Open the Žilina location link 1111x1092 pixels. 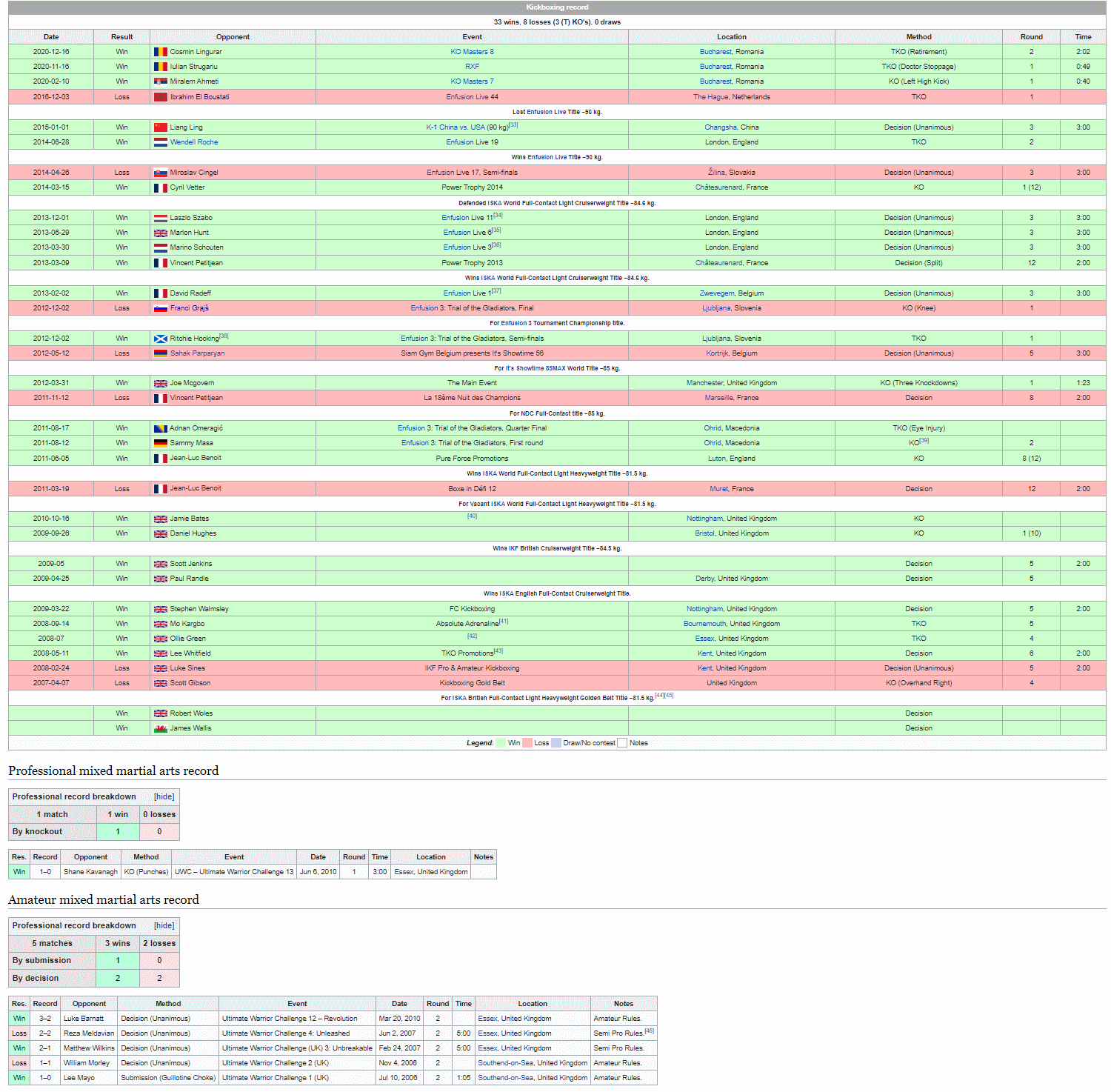click(x=716, y=173)
